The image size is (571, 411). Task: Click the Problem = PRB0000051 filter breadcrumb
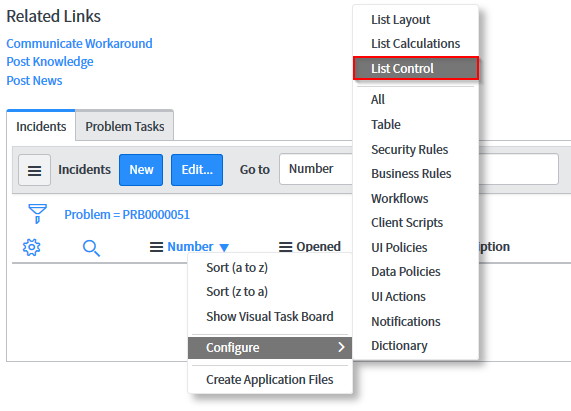point(127,215)
